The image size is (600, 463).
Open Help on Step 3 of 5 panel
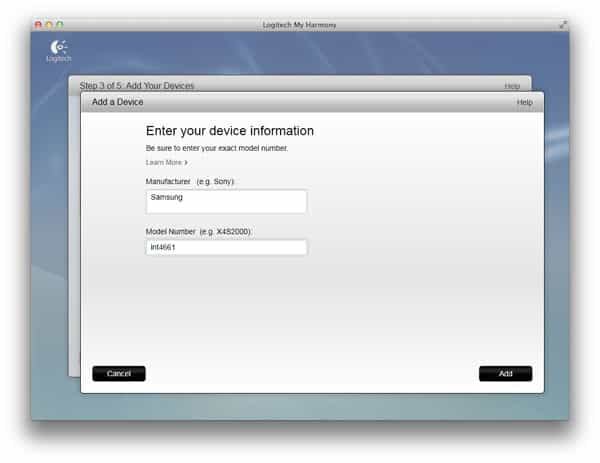(x=512, y=86)
